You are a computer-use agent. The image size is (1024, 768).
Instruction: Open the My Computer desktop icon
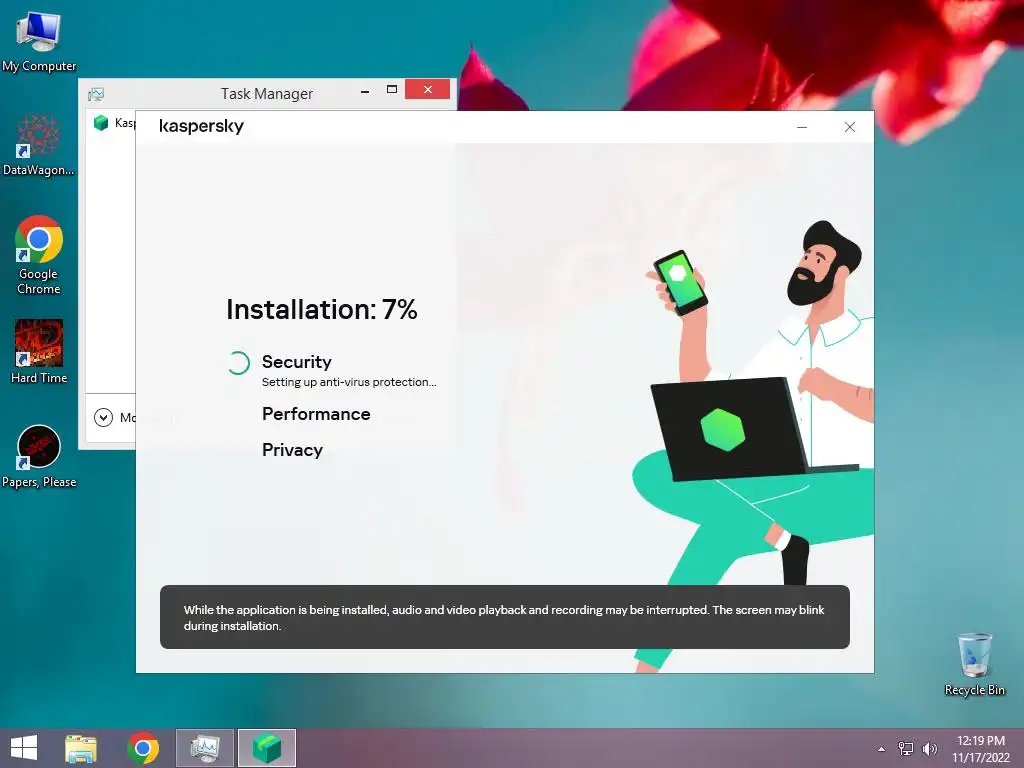click(39, 41)
